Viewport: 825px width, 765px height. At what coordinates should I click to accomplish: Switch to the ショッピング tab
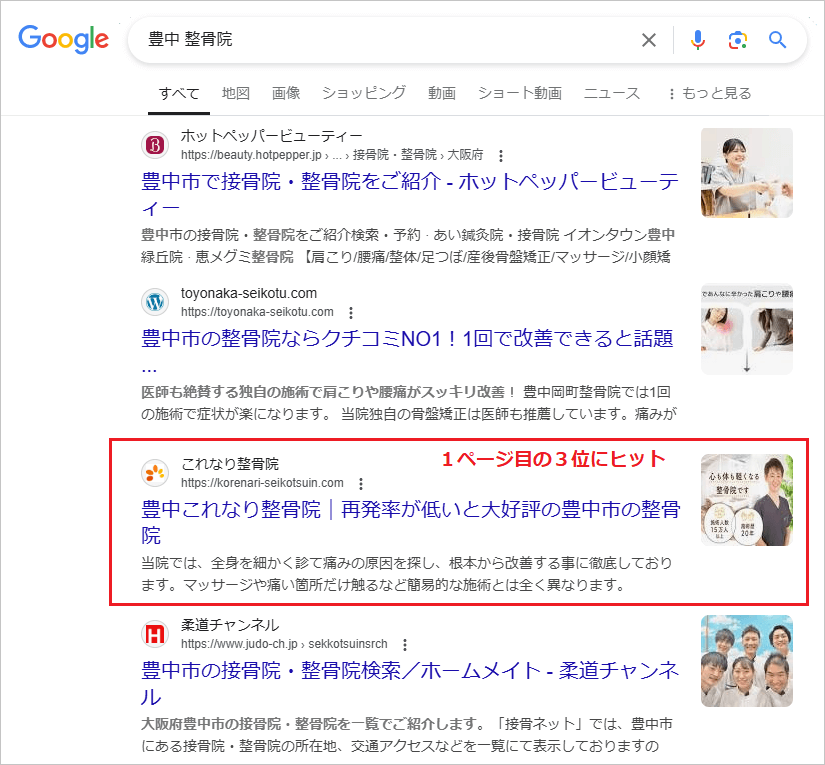point(364,92)
